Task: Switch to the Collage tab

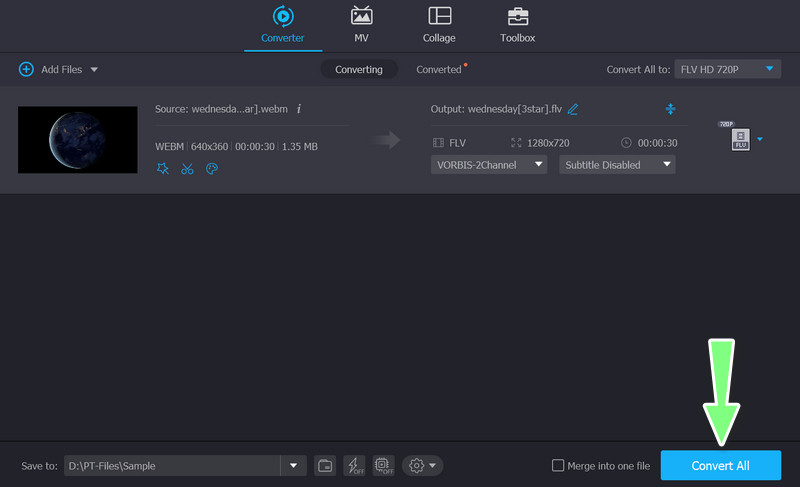Action: point(439,25)
